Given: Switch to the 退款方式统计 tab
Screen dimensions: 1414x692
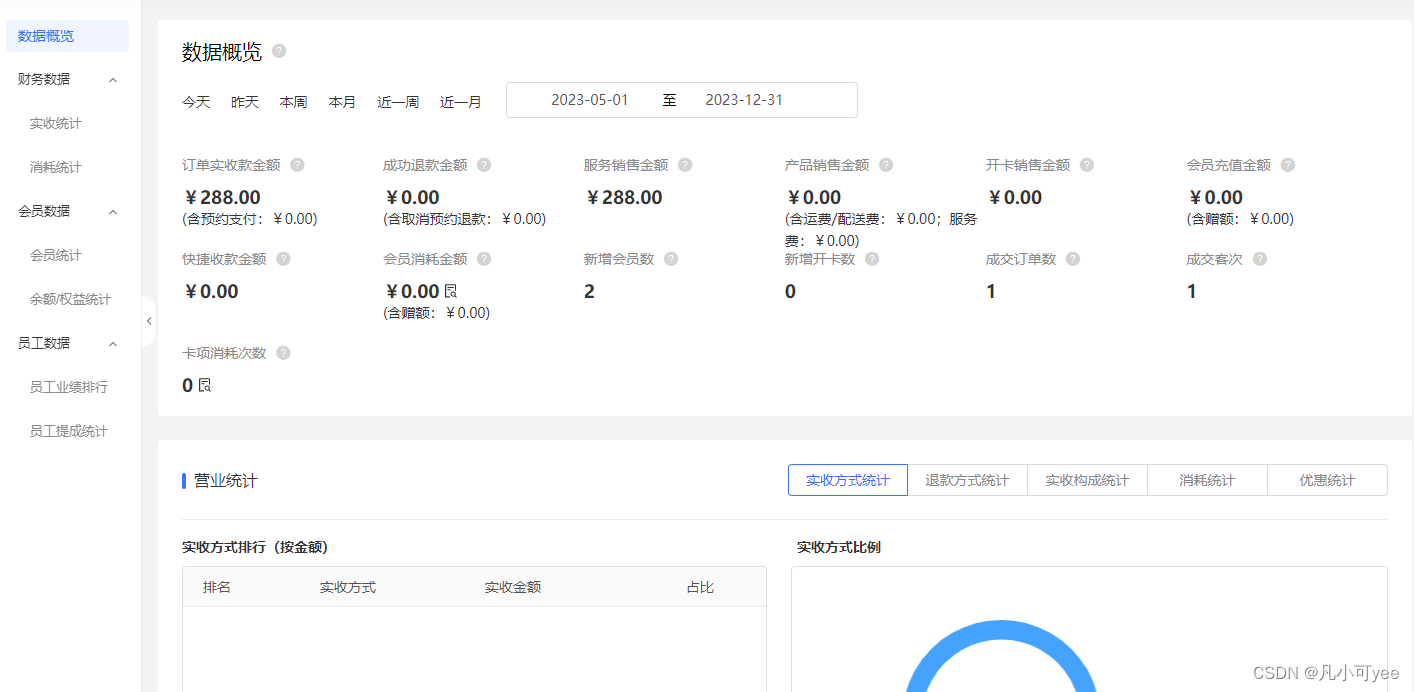Looking at the screenshot, I should (968, 480).
